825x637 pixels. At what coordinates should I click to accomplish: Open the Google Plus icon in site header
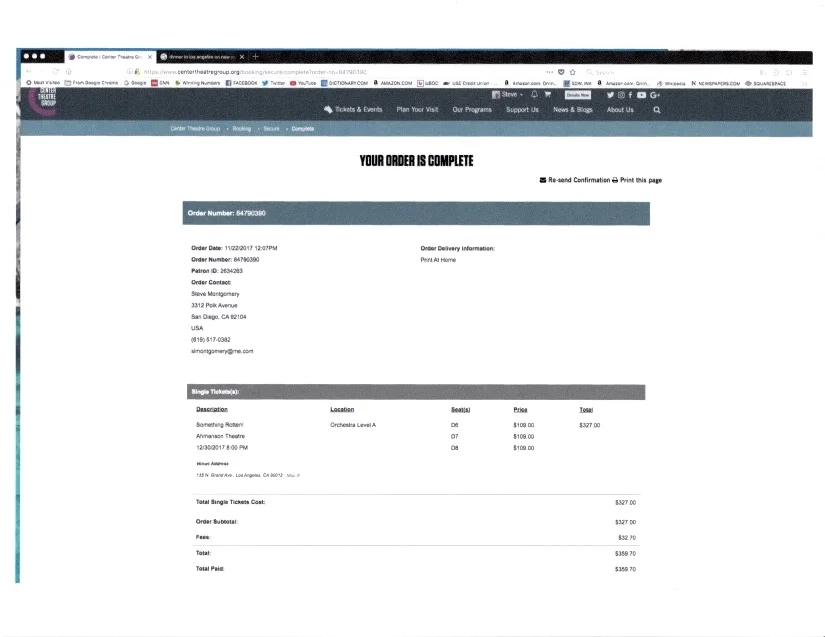pyautogui.click(x=655, y=95)
